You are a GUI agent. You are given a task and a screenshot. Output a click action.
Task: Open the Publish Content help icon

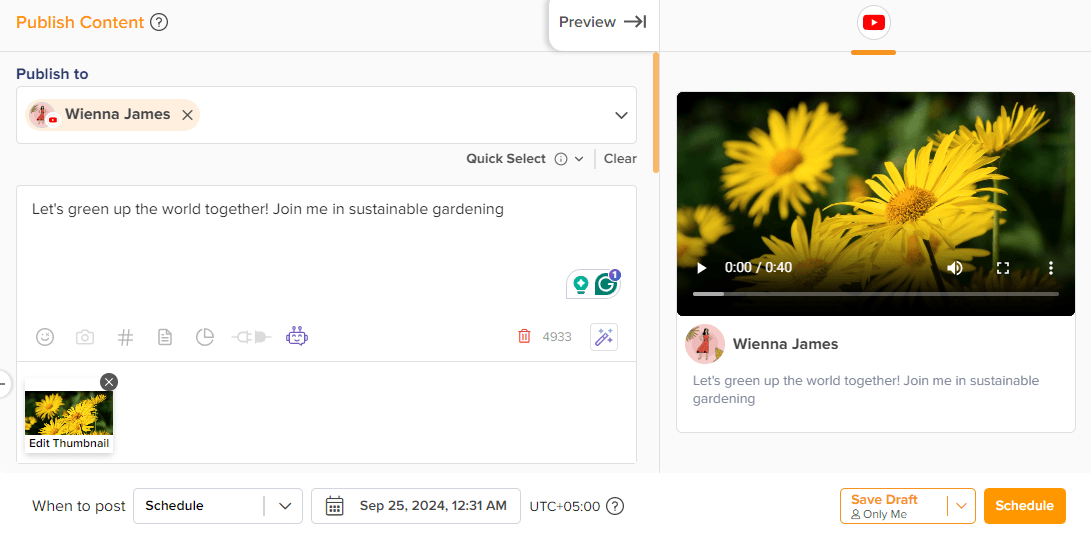(x=159, y=23)
